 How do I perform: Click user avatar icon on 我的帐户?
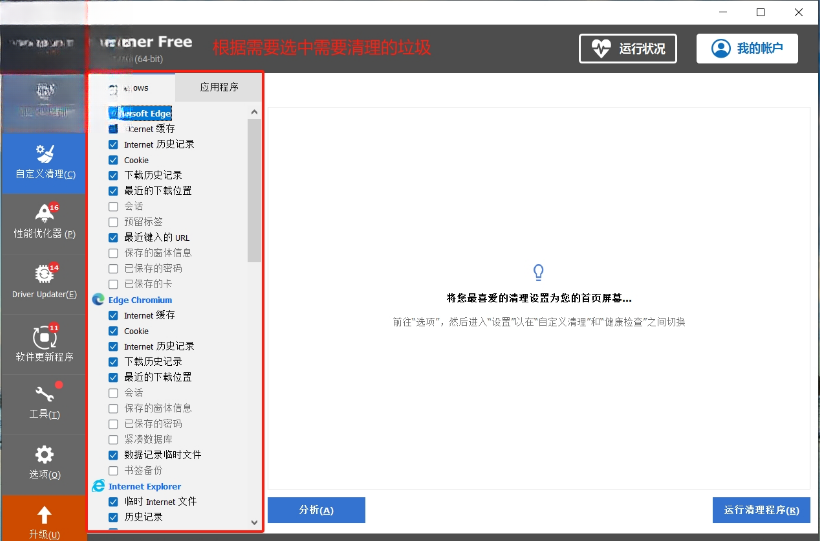pos(721,49)
